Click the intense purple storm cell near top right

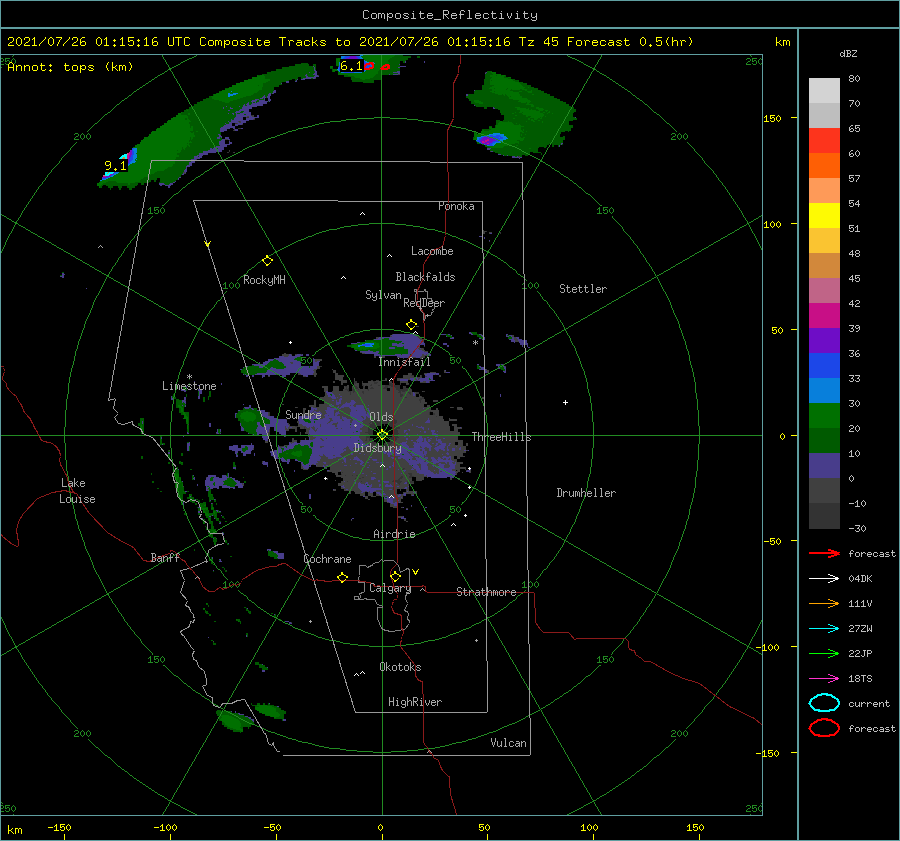[x=490, y=139]
